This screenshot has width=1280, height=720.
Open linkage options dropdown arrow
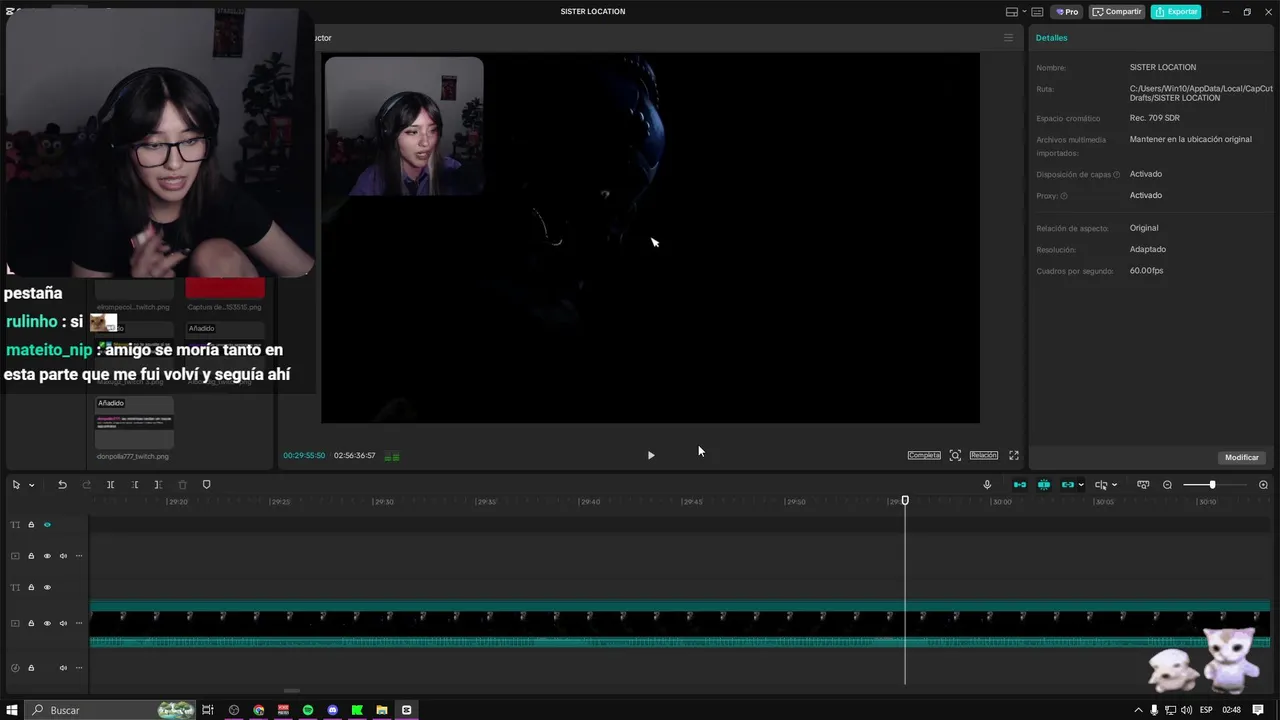[x=1081, y=485]
